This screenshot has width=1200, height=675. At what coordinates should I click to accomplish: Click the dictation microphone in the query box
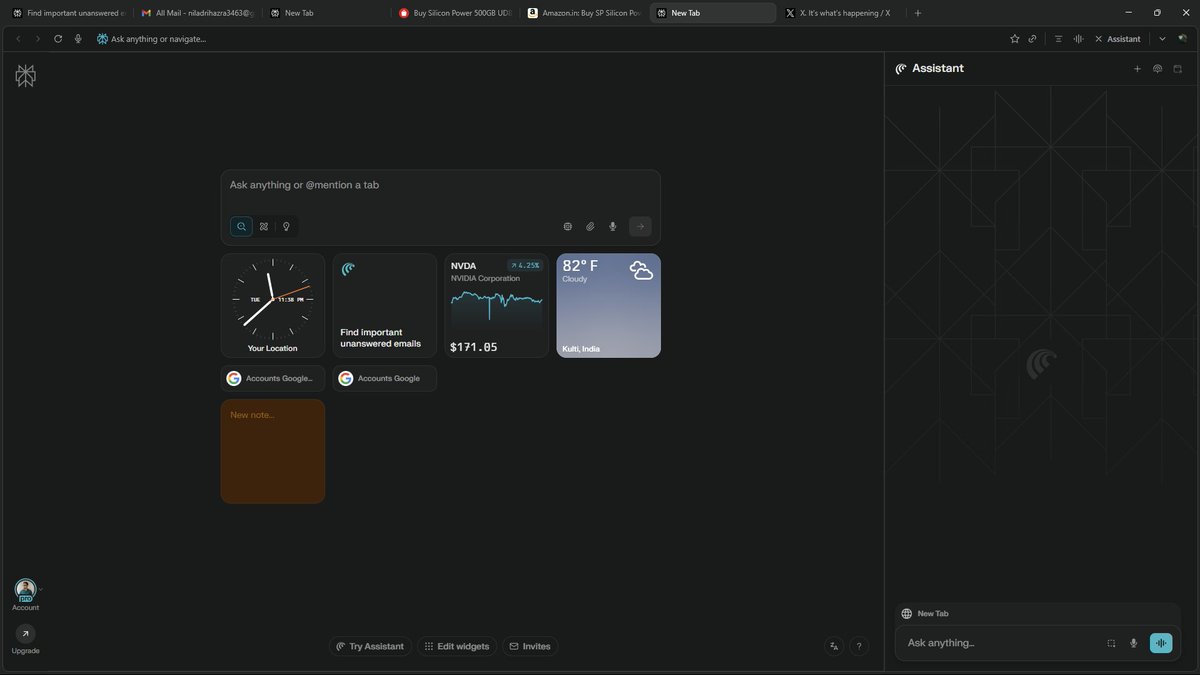[613, 227]
